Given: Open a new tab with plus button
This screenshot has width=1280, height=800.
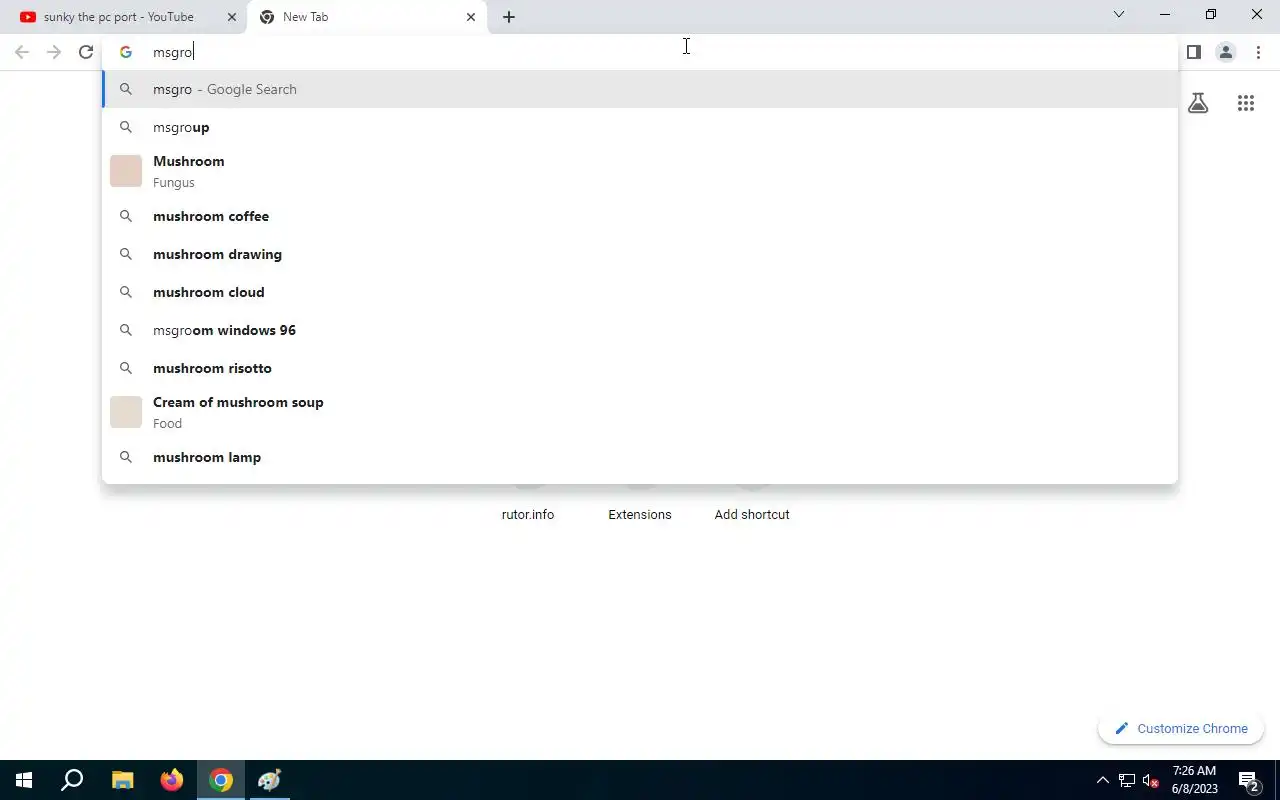Looking at the screenshot, I should [509, 17].
